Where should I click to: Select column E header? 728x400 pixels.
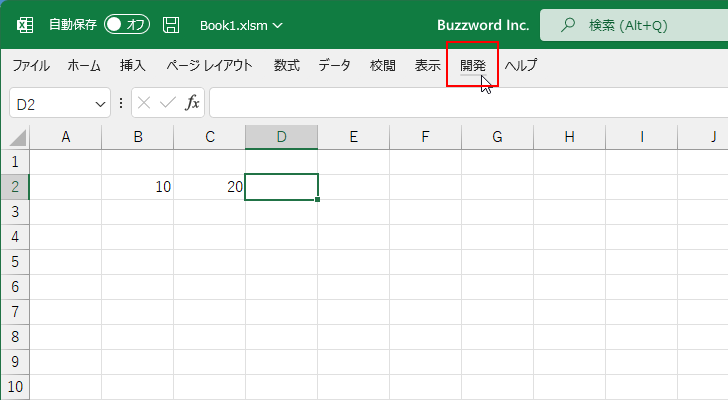pyautogui.click(x=353, y=137)
